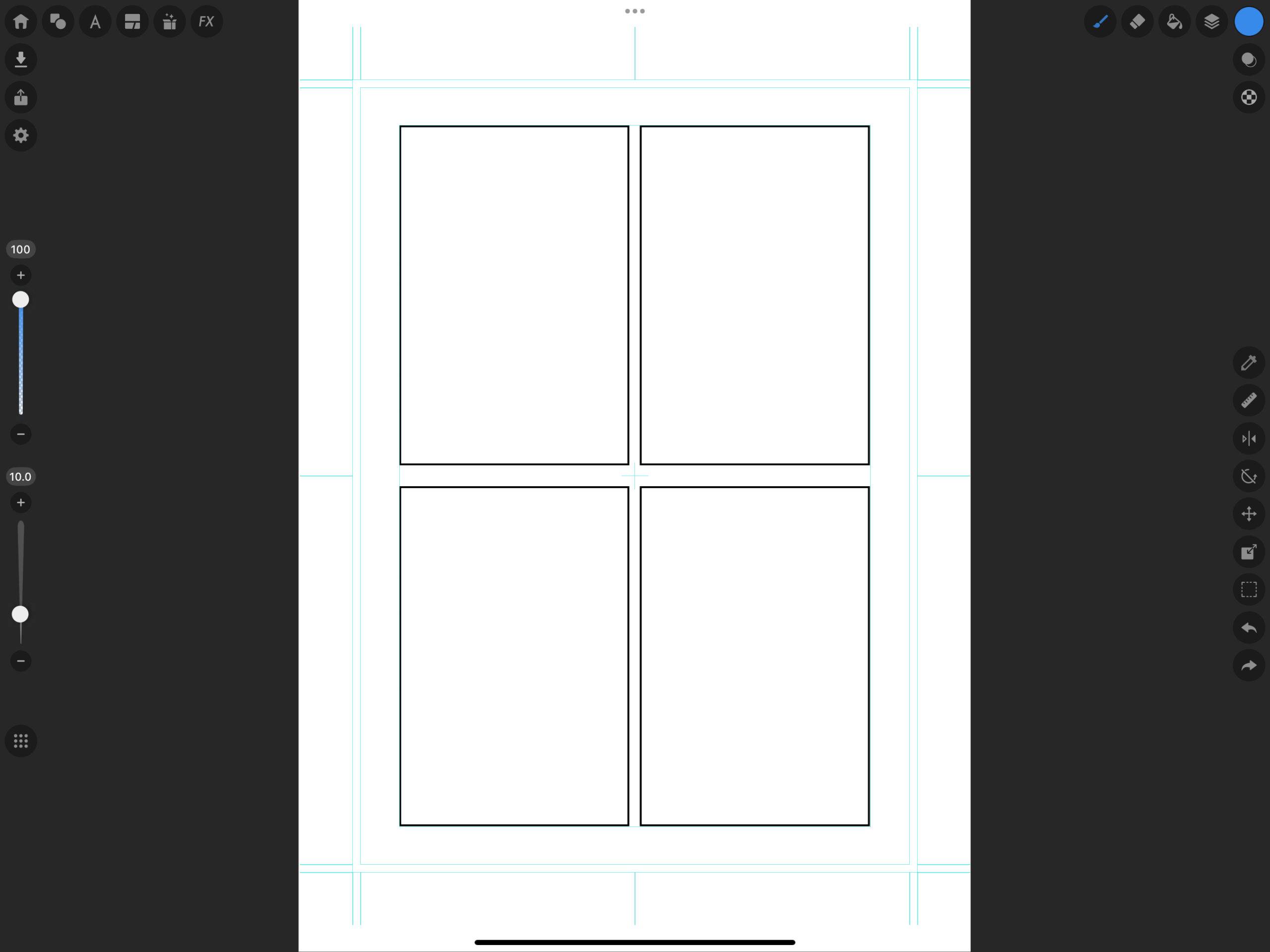Viewport: 1270px width, 952px height.
Task: Select the Shapes tool
Action: pos(58,22)
